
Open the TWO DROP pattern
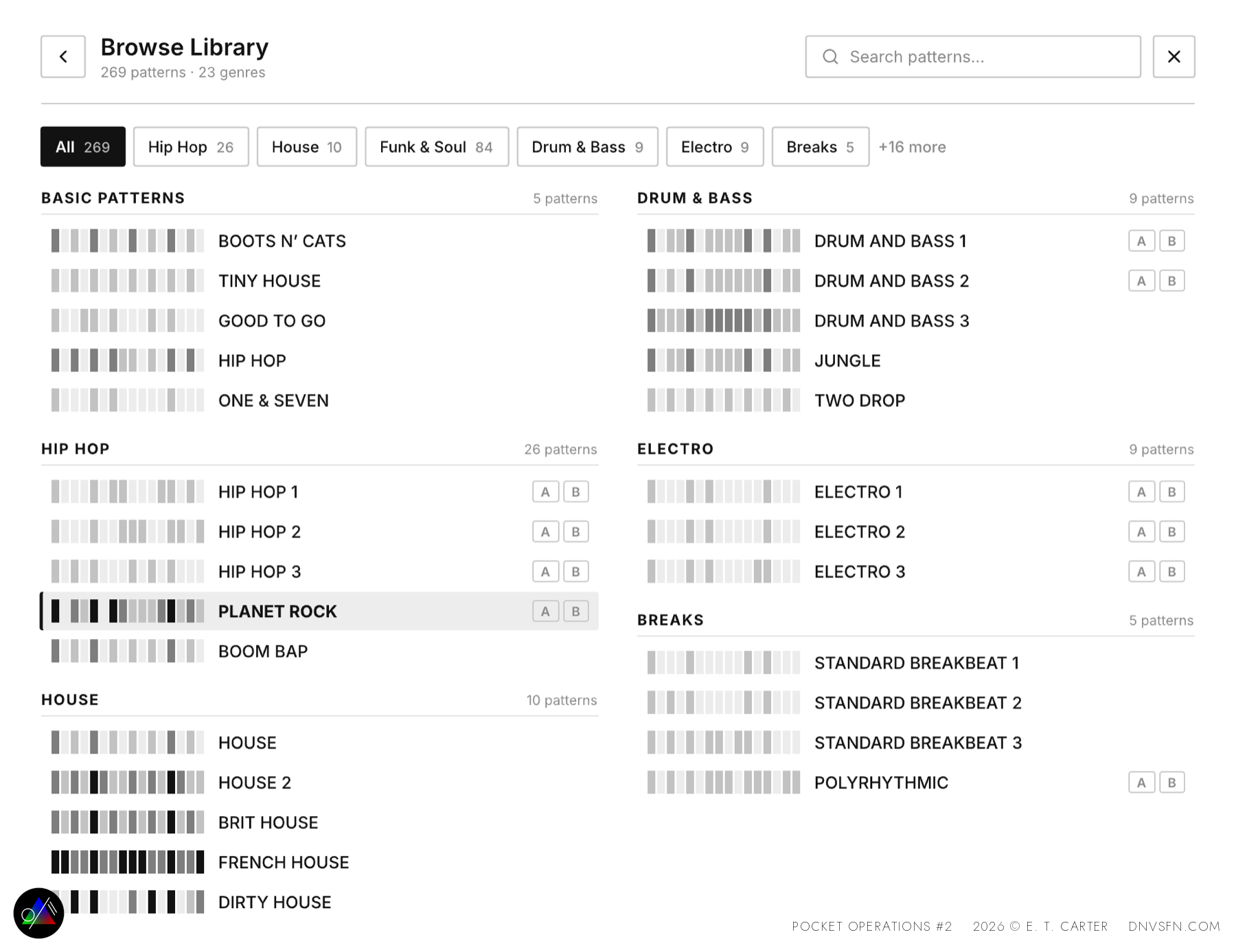916,400
